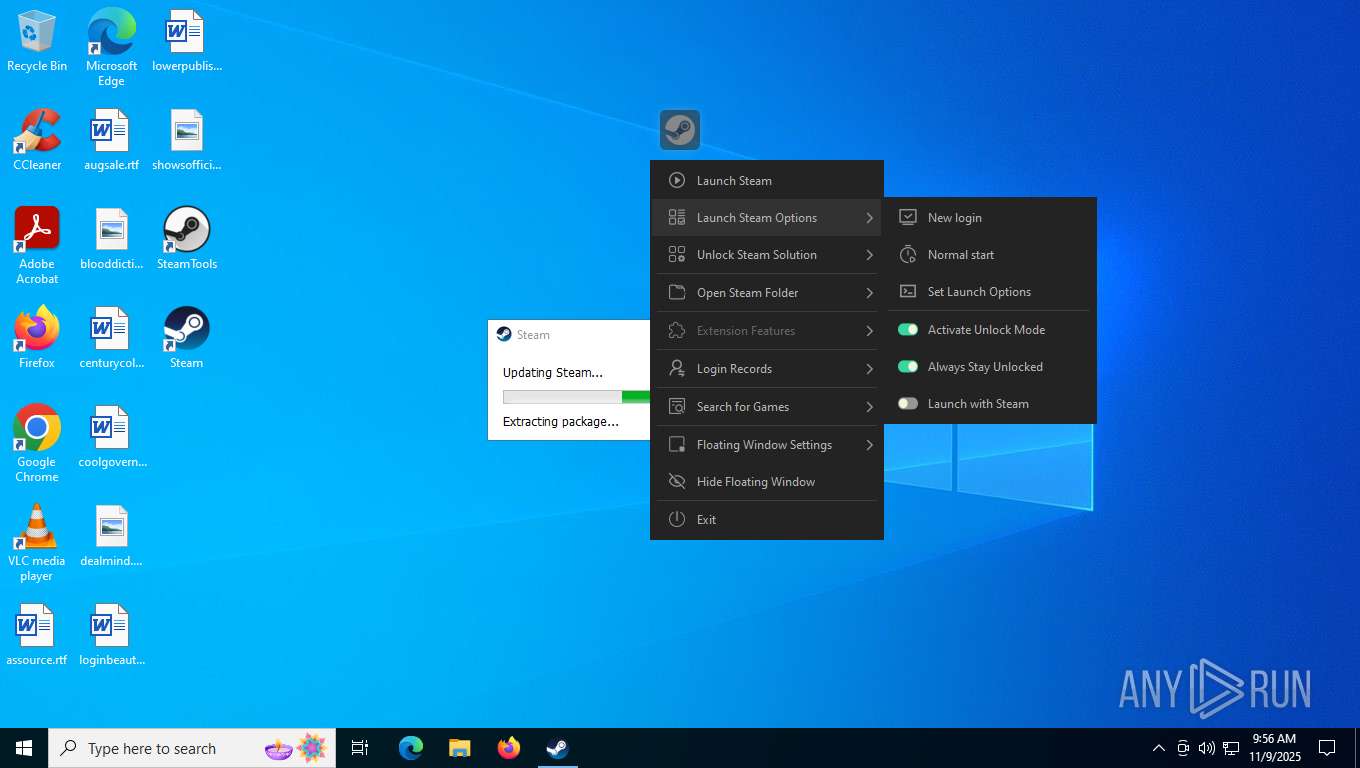Choose Set Launch Options entry
Viewport: 1360px width, 768px height.
point(990,292)
